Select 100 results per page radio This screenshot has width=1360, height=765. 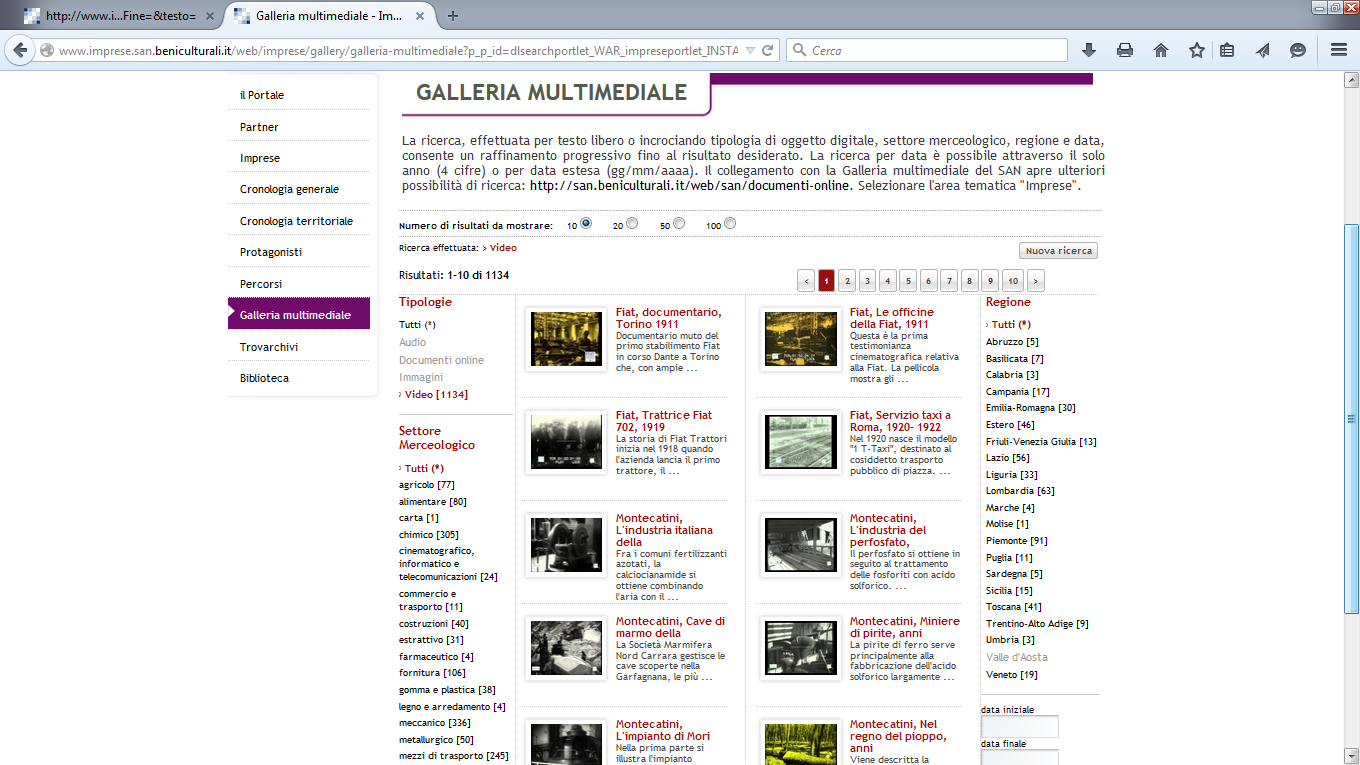[730, 223]
